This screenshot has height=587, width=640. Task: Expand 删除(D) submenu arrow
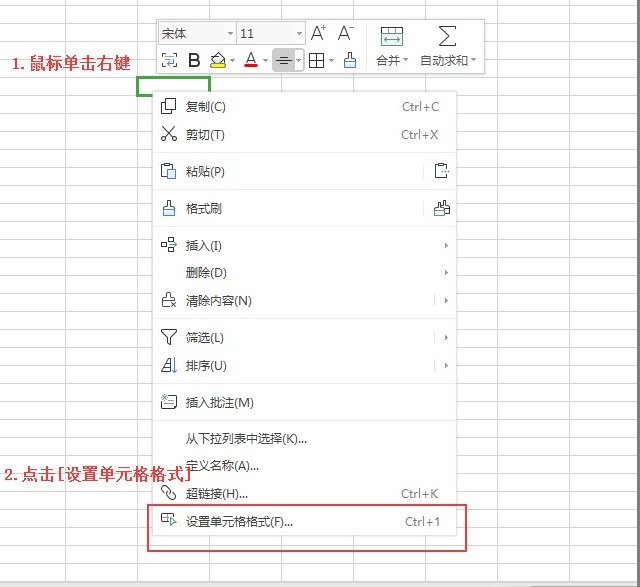[x=446, y=272]
